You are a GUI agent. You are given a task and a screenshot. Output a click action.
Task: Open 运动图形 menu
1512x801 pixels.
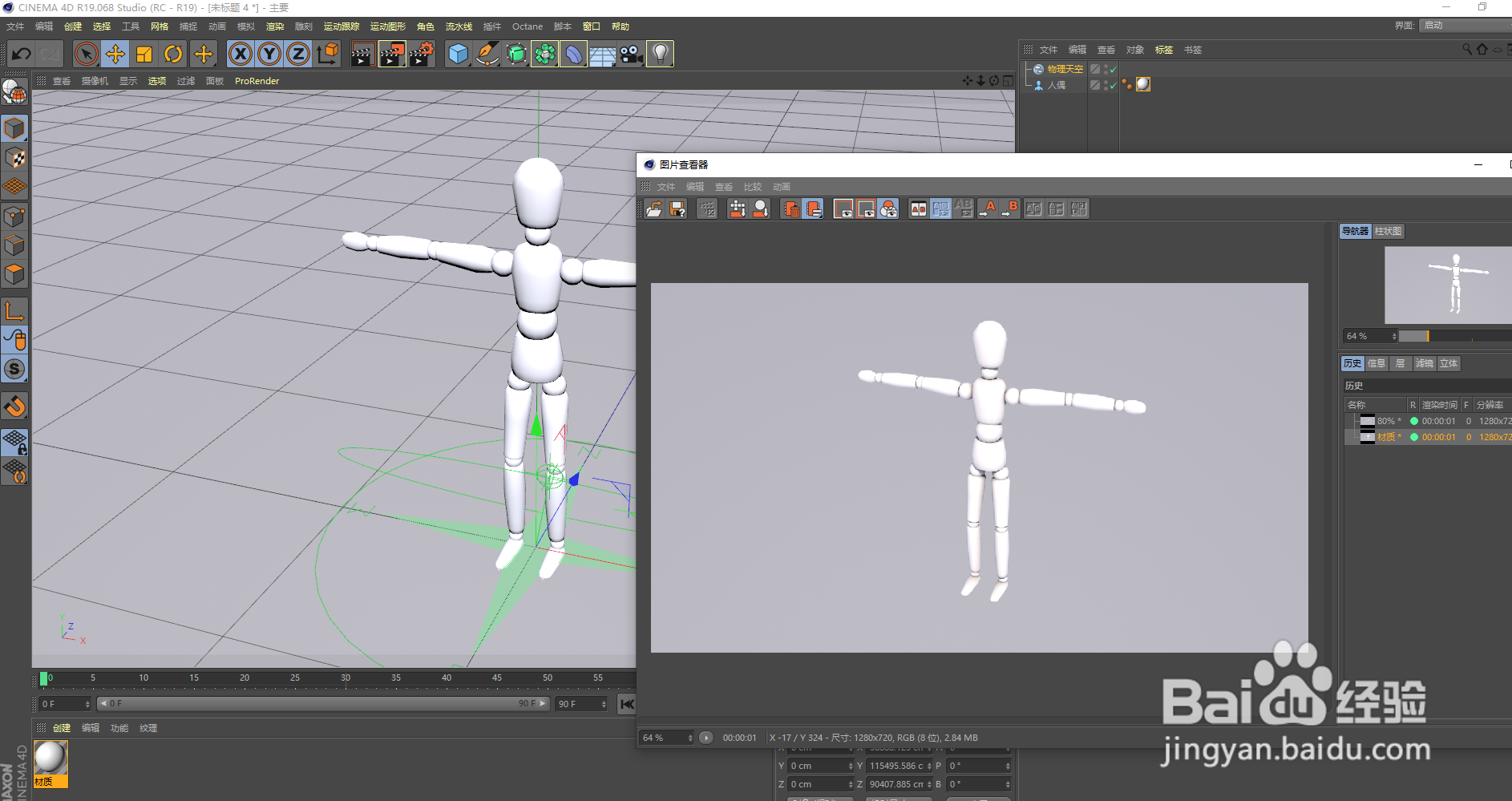[x=388, y=26]
